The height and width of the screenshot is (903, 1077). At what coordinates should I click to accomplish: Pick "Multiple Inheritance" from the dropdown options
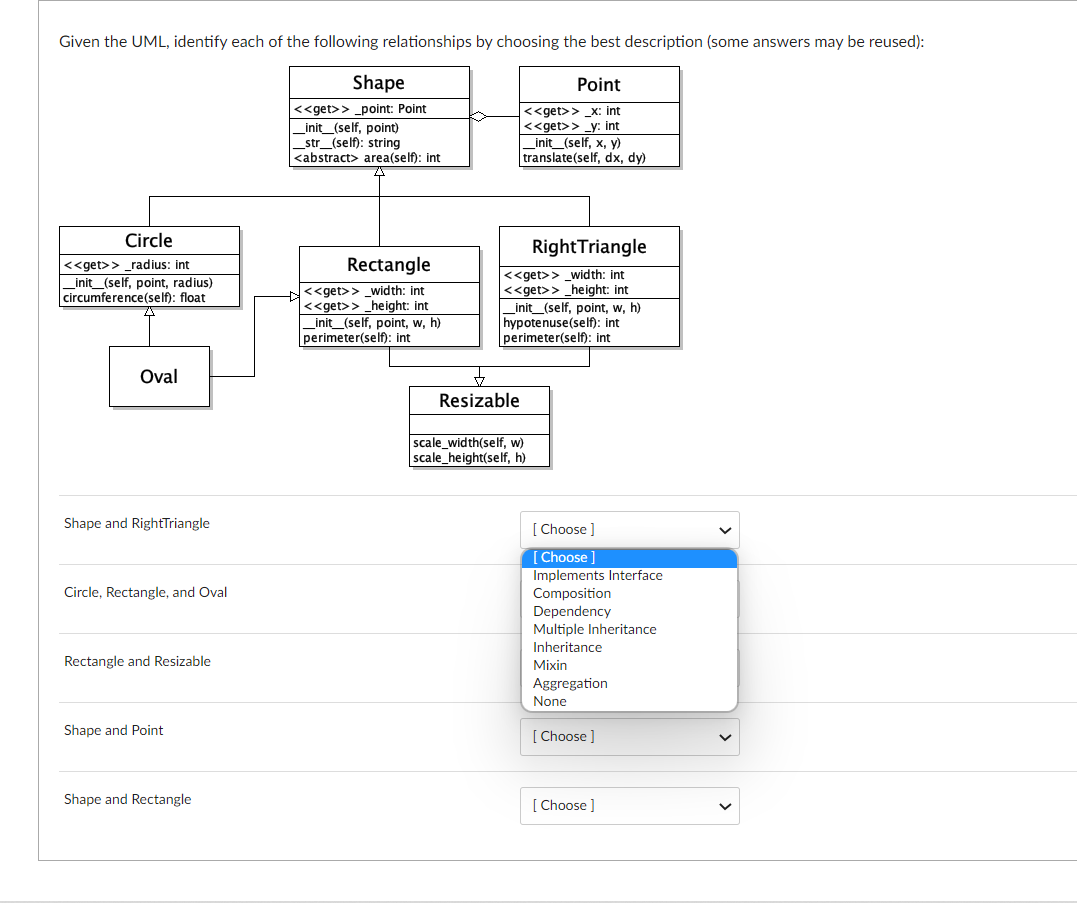click(x=595, y=629)
